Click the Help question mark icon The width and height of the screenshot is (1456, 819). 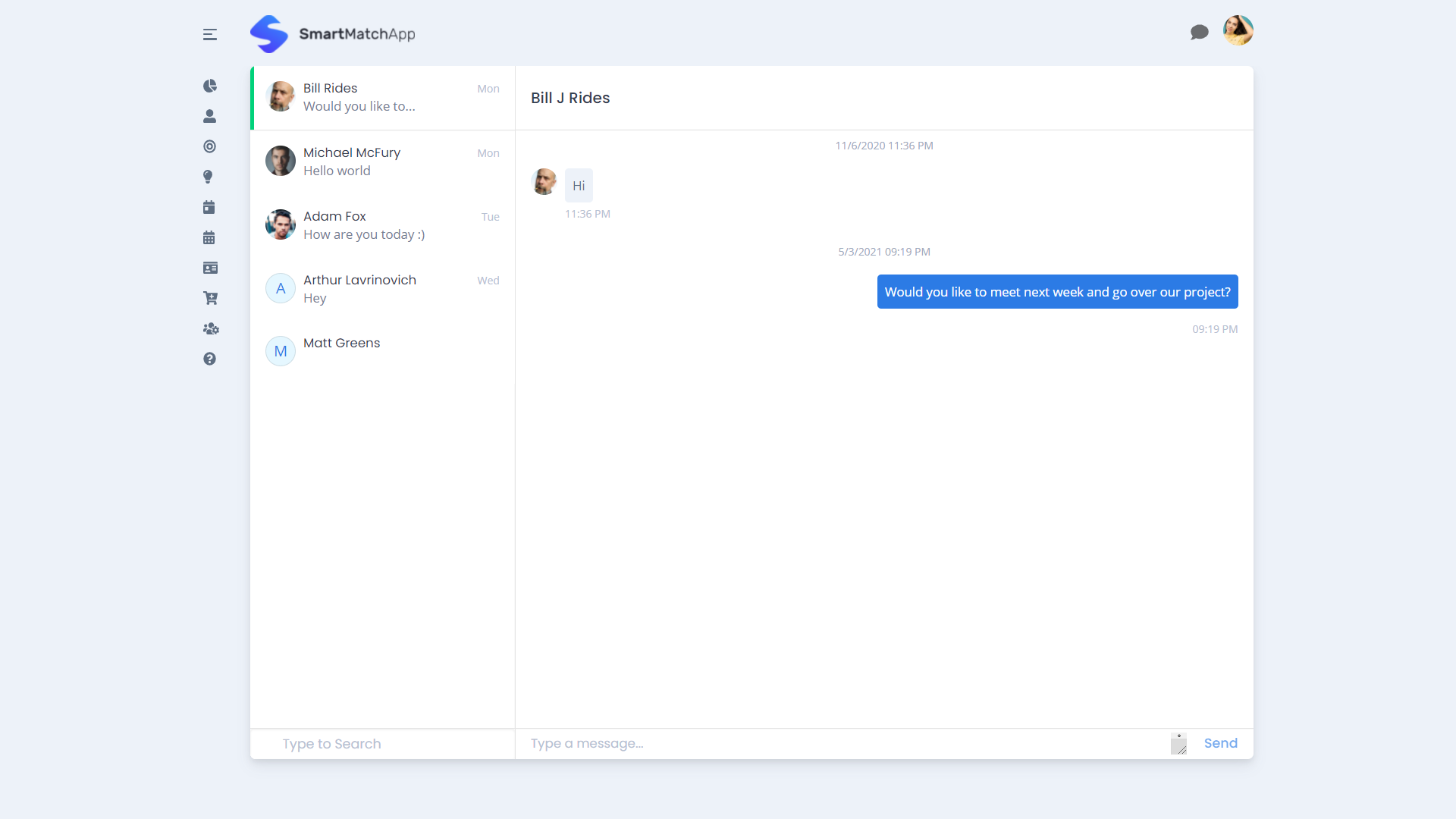pos(210,359)
